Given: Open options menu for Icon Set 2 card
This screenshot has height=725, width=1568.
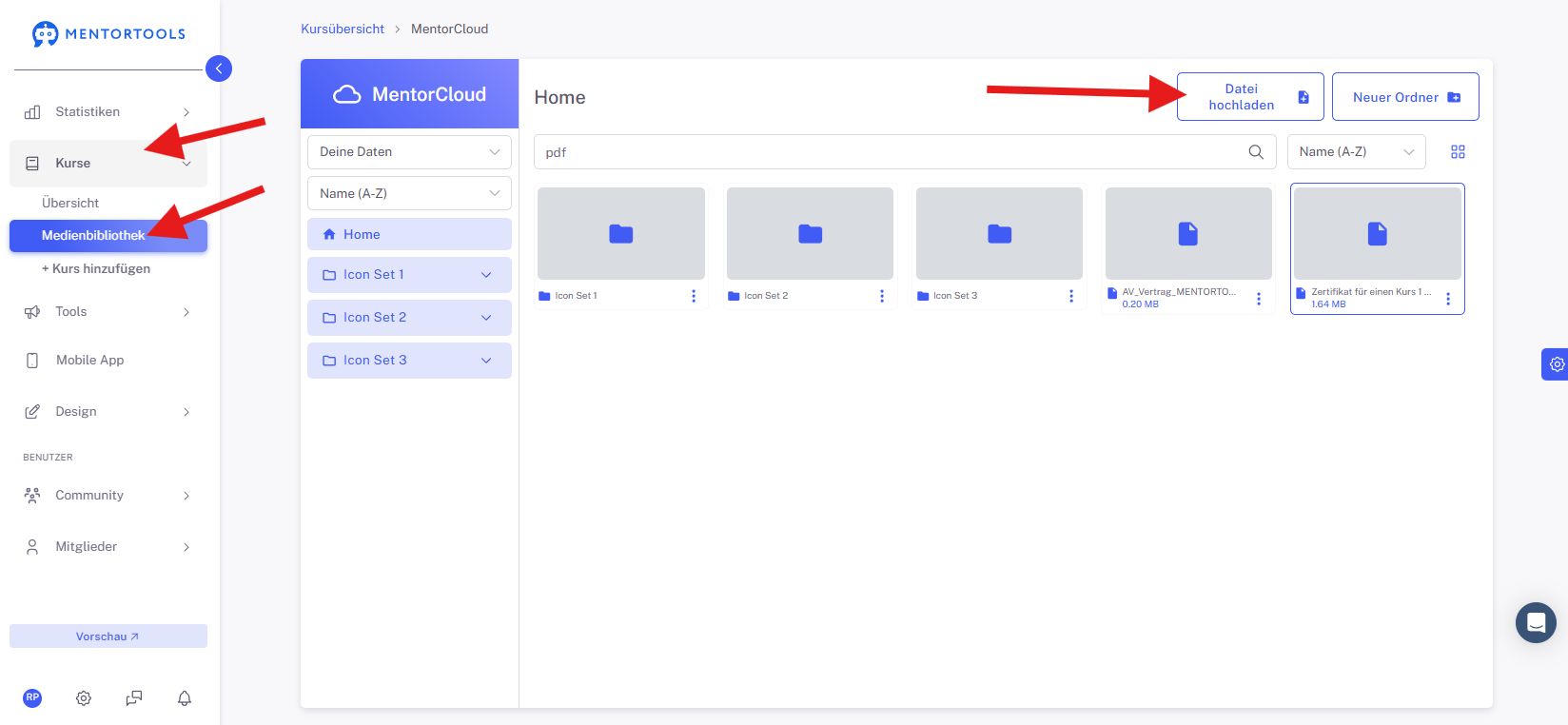Looking at the screenshot, I should point(882,296).
